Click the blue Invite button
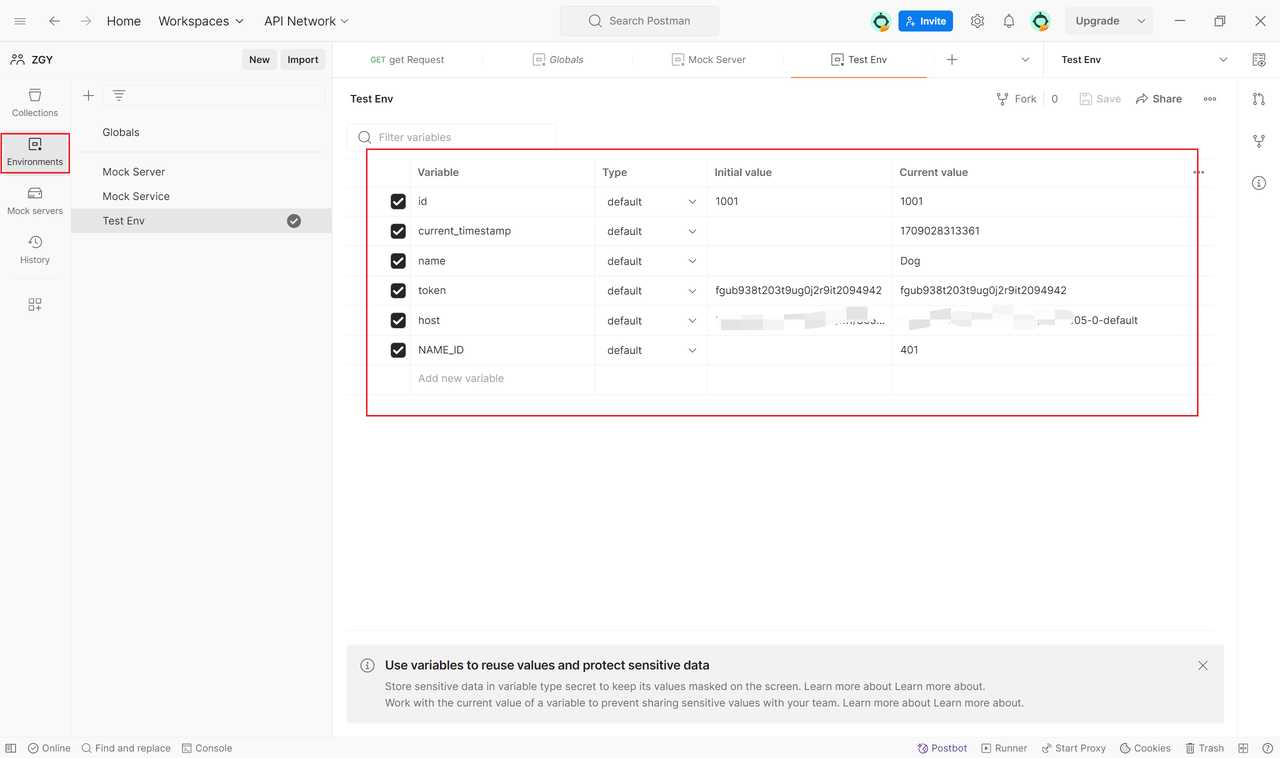The width and height of the screenshot is (1280, 758). (x=925, y=21)
